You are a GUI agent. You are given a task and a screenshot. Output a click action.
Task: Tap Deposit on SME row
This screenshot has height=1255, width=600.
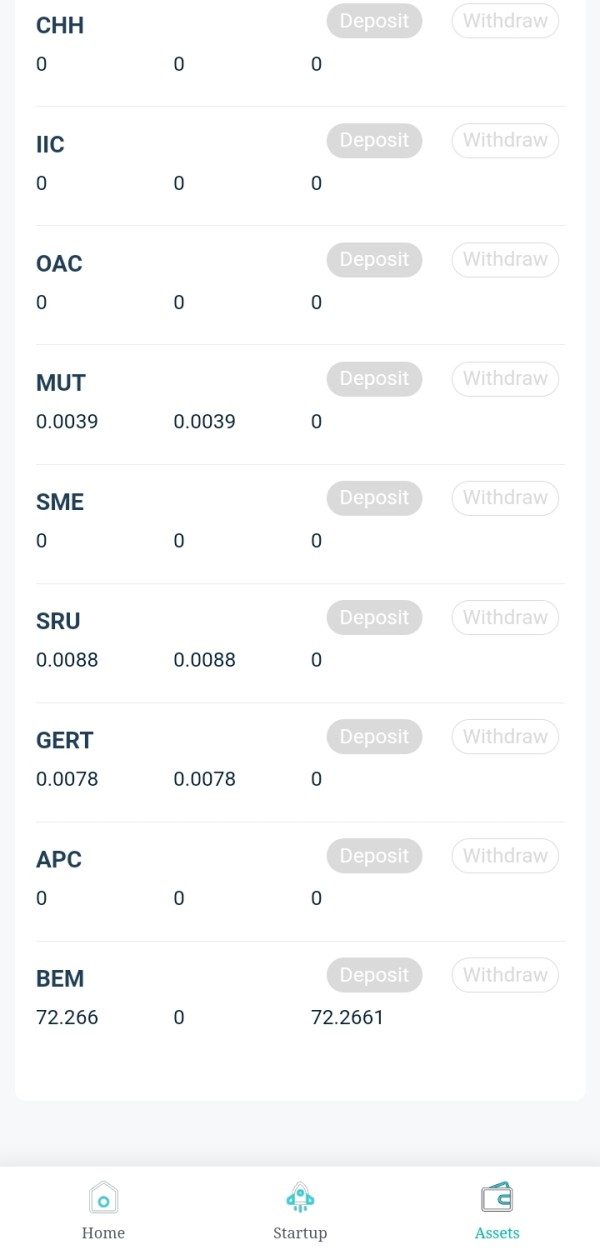(374, 497)
